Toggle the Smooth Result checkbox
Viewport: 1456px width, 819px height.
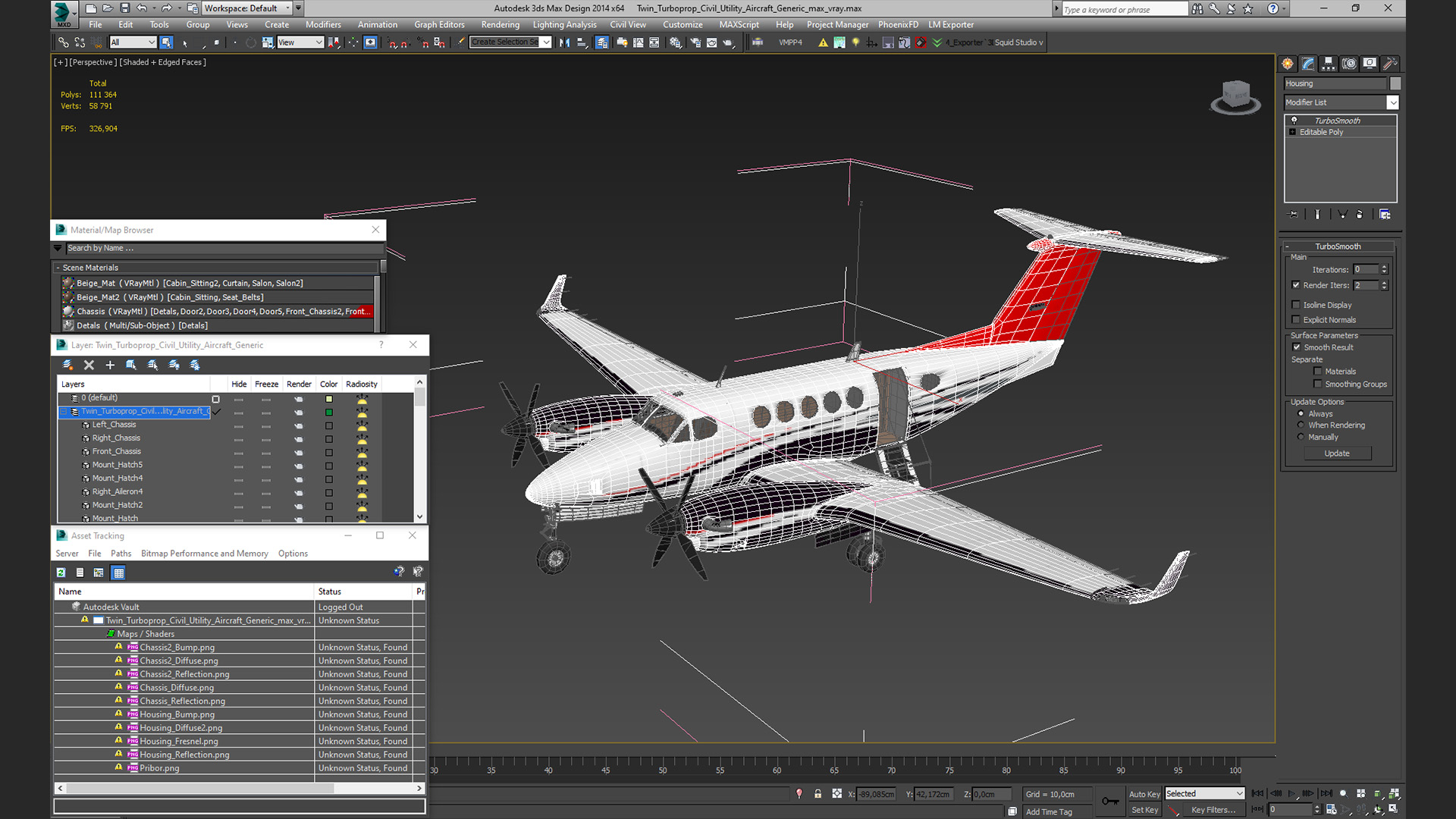point(1297,347)
